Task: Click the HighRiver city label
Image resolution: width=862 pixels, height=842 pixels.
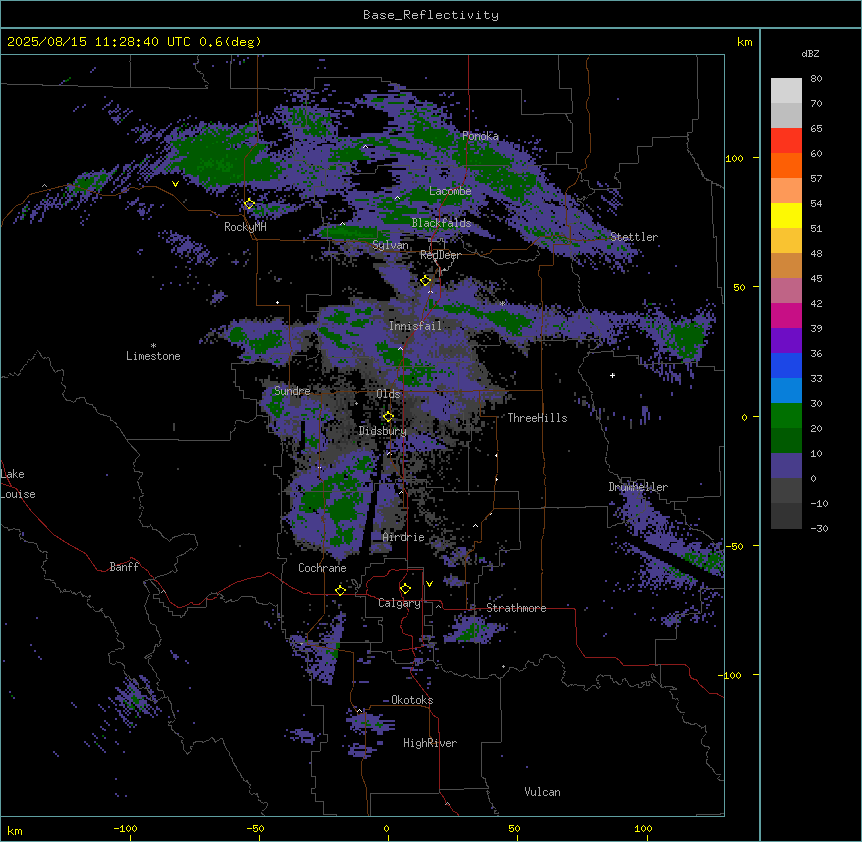Action: [x=430, y=743]
